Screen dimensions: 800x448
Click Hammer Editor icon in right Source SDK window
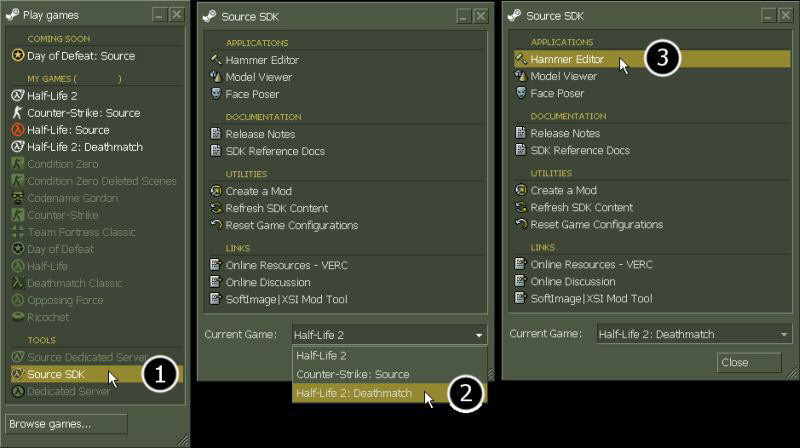pos(520,59)
